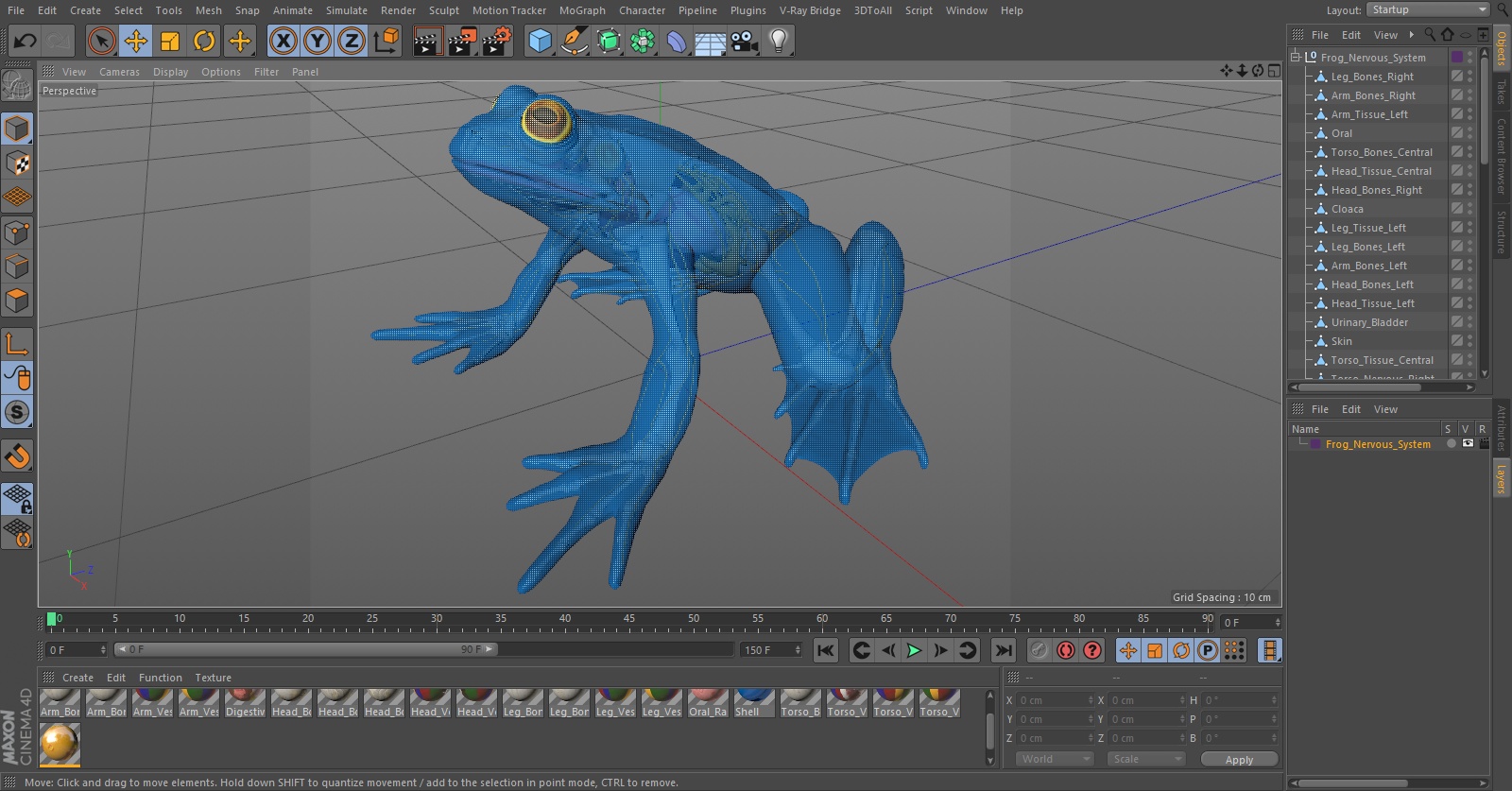Activate the Rotate tool

coord(204,41)
